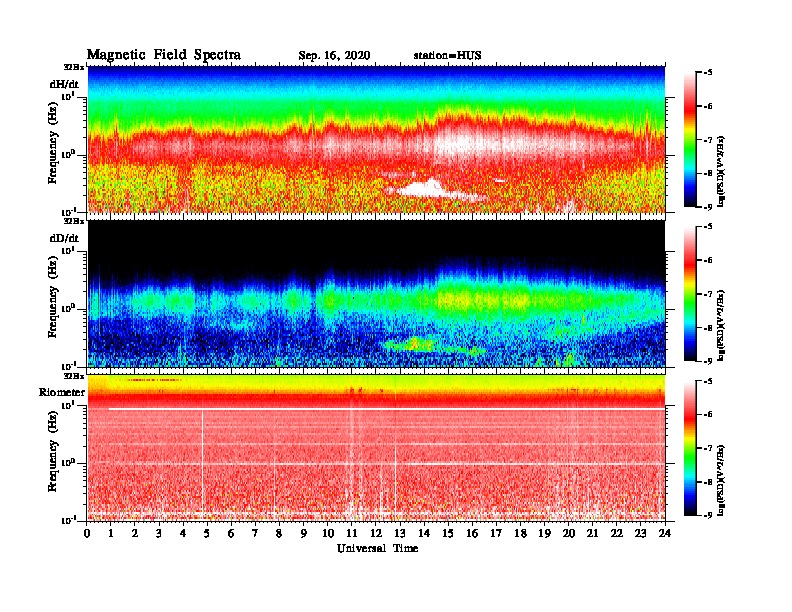The image size is (792, 612).
Task: Click the white burst in dH/dt near 14 UT
Action: pos(424,189)
